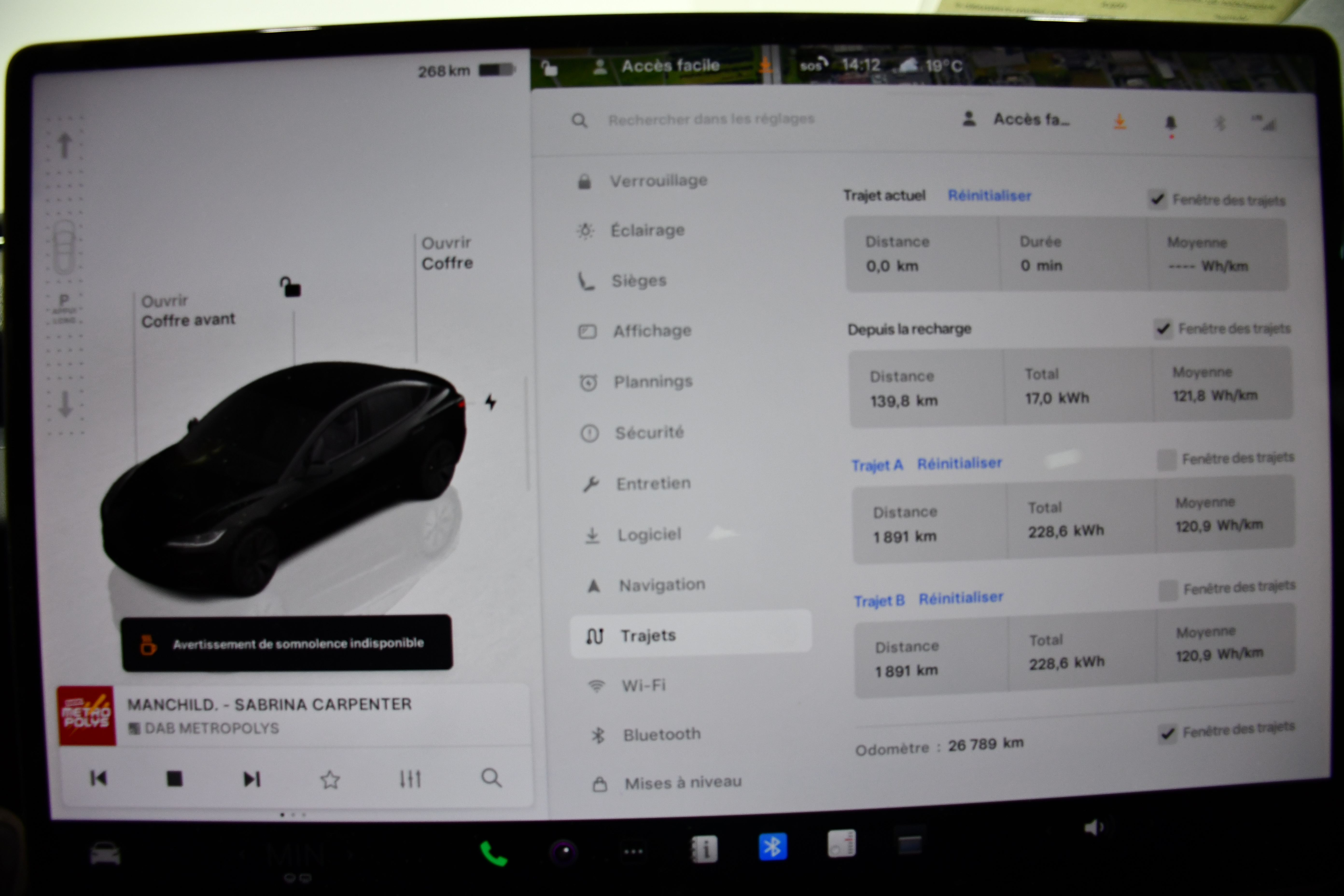1344x896 pixels.
Task: Tap the MANCHILD. - SABRINA CARPENTER title
Action: [269, 705]
